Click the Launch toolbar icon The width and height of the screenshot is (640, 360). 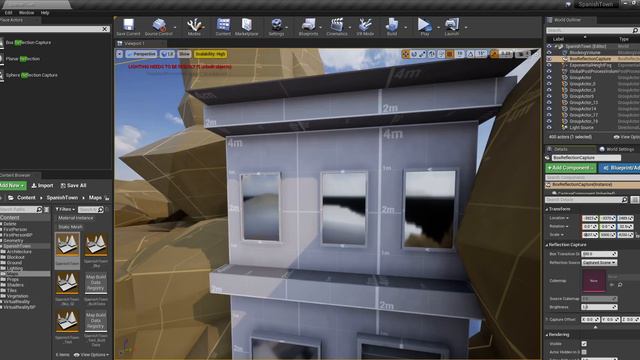[x=452, y=25]
